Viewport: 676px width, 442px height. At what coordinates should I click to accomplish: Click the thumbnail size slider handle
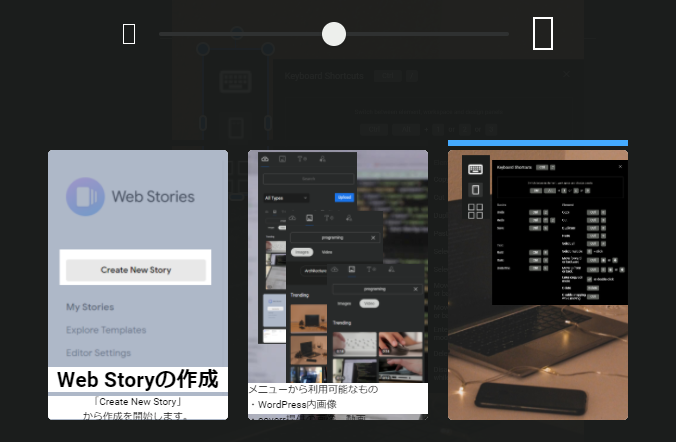334,34
